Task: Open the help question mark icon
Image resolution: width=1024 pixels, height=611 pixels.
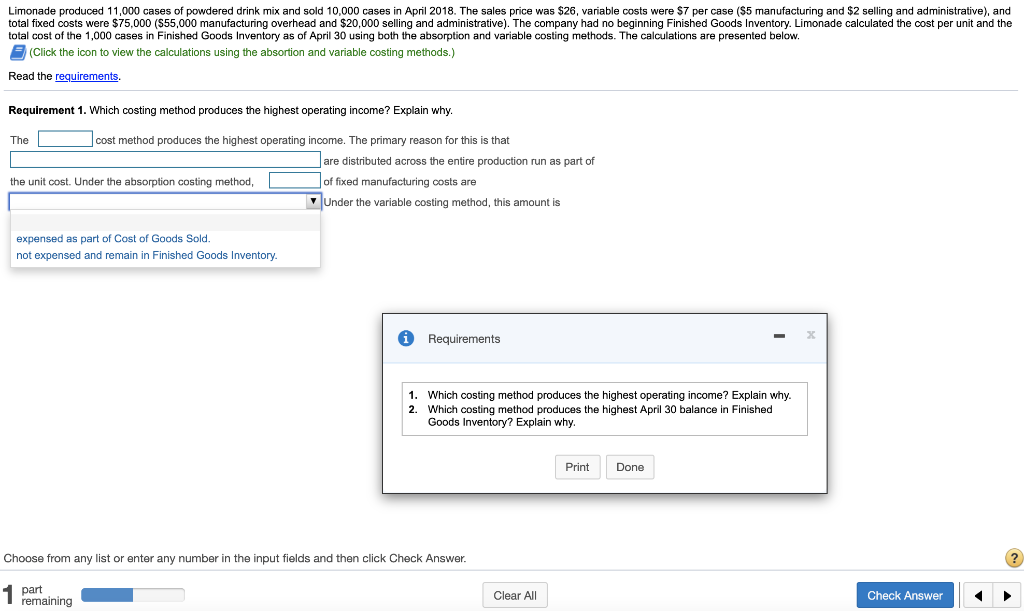Action: (1013, 558)
